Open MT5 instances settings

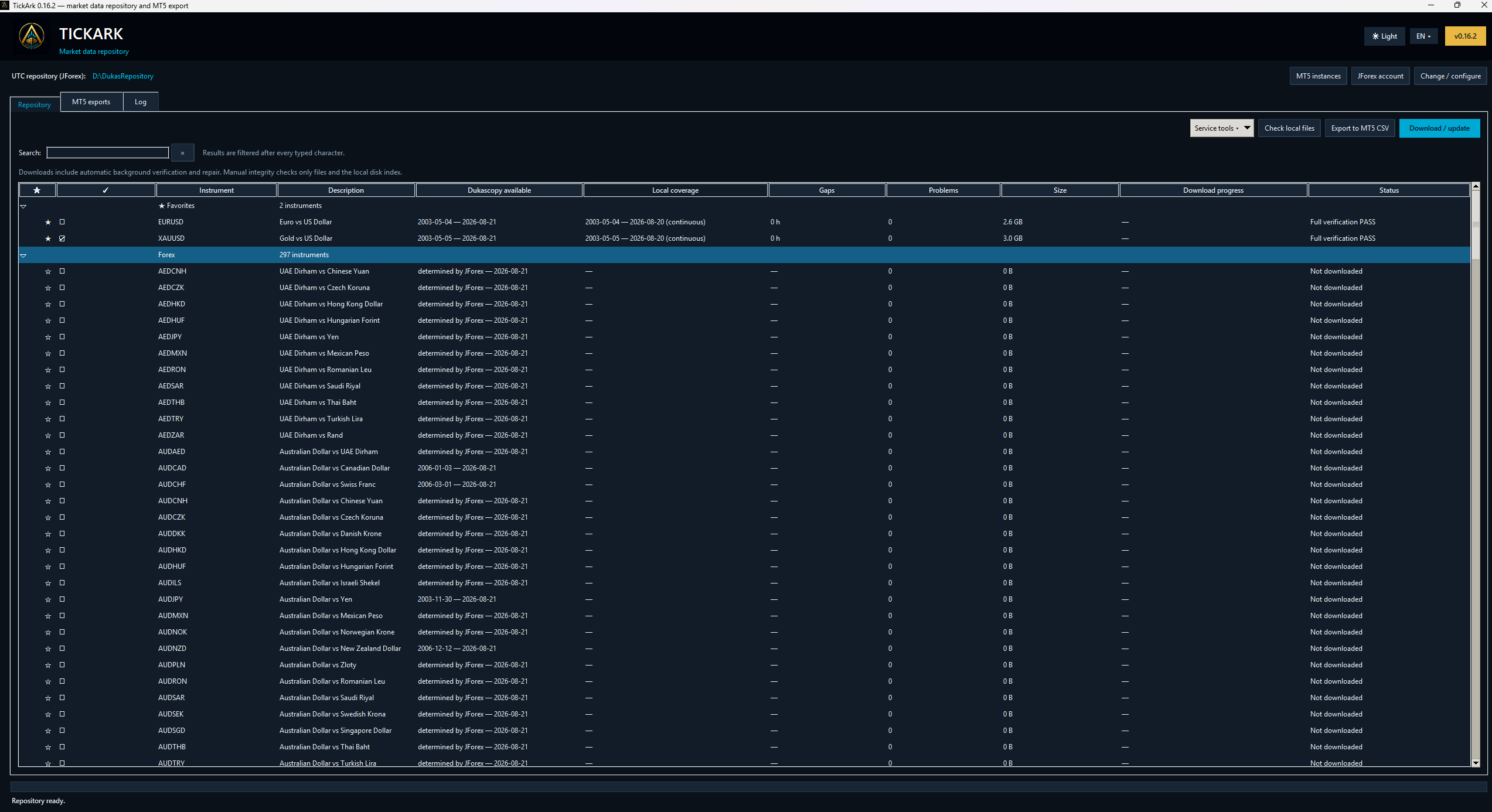pos(1318,76)
